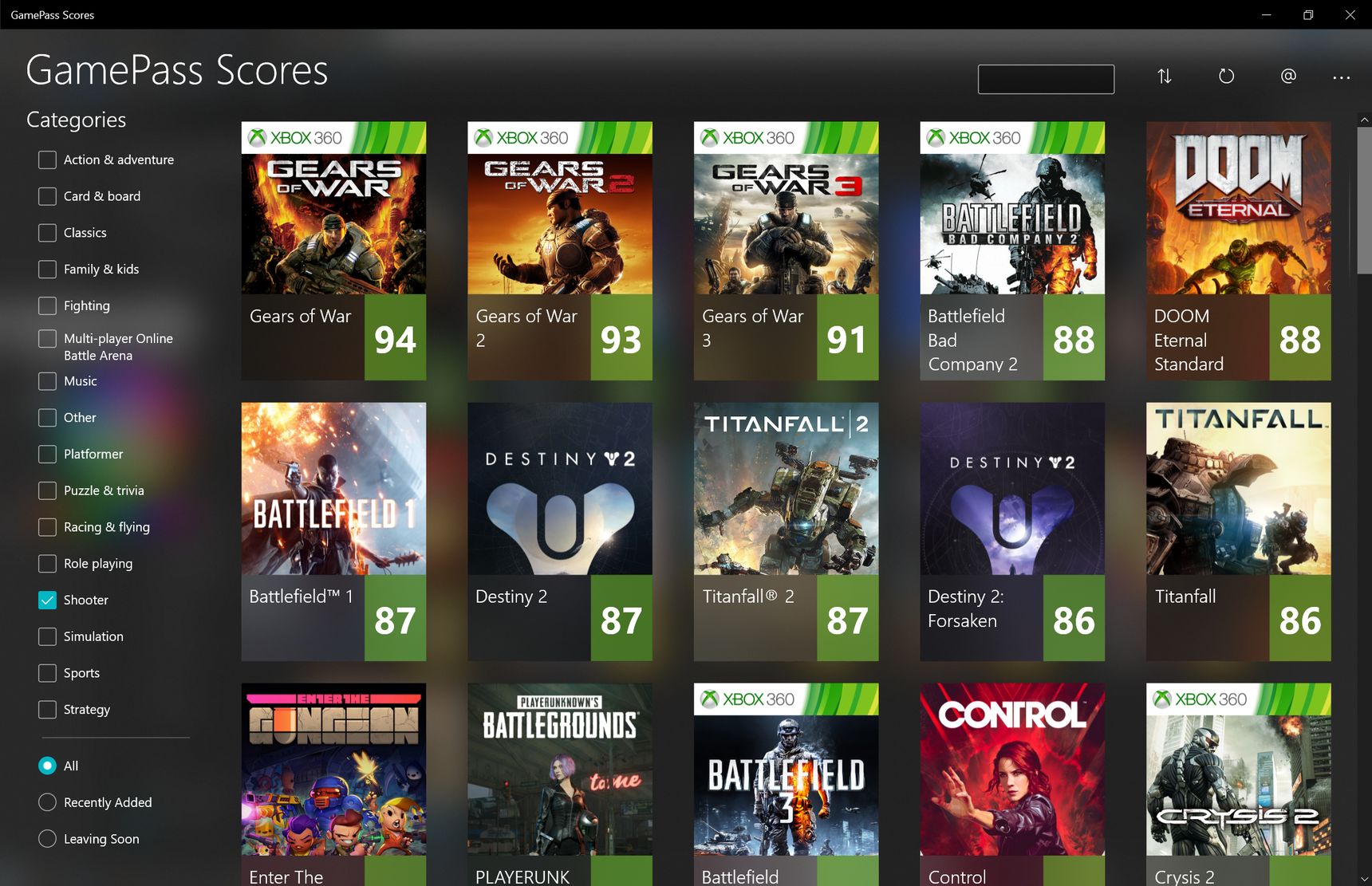The height and width of the screenshot is (886, 1372).
Task: Click the 93 score badge
Action: 621,337
